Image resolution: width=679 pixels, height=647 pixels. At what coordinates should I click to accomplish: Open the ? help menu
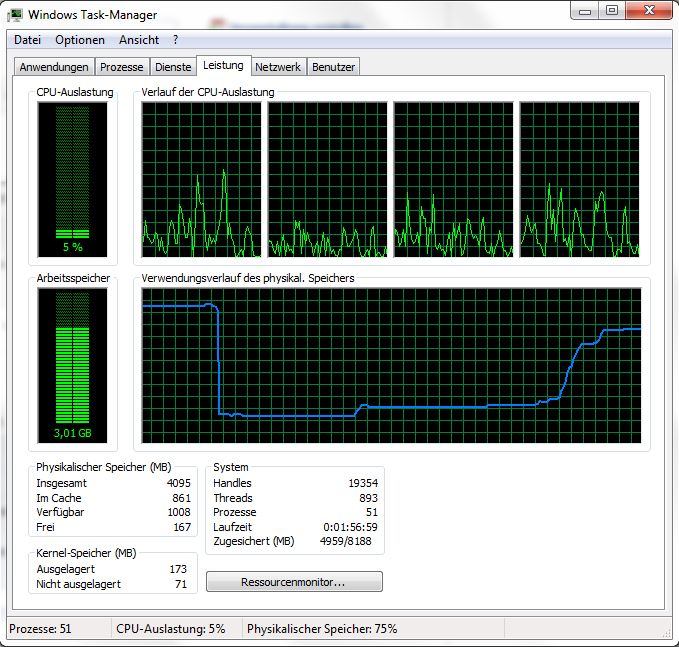[x=175, y=40]
